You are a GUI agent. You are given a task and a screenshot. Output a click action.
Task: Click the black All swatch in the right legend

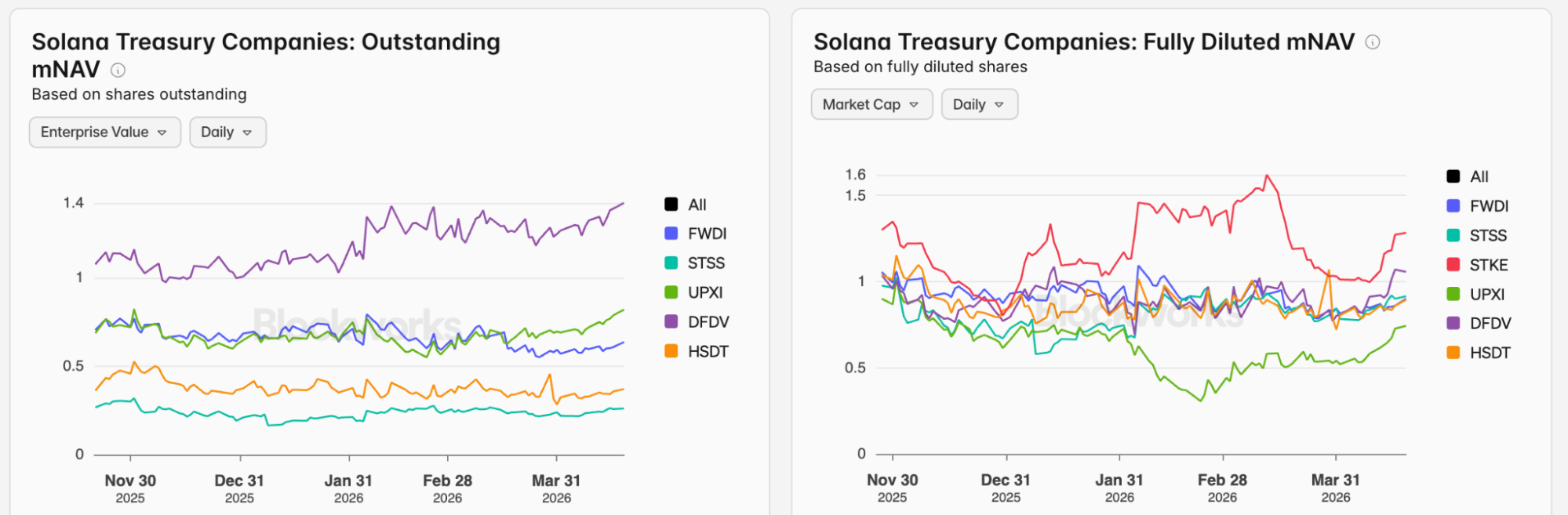pyautogui.click(x=1453, y=176)
